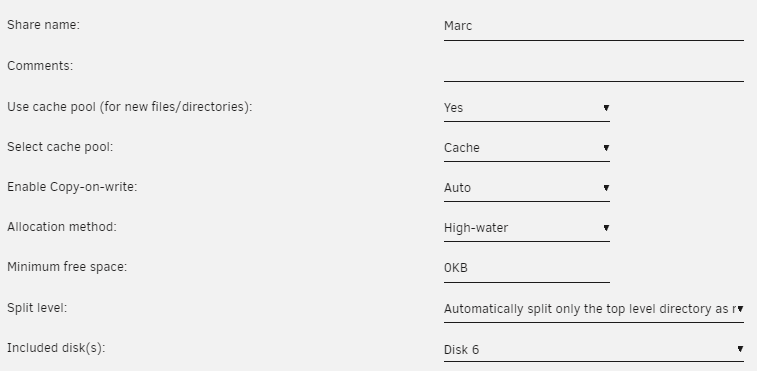The height and width of the screenshot is (371, 757).
Task: Click the 'Use cache pool' label for help
Action: tap(129, 107)
